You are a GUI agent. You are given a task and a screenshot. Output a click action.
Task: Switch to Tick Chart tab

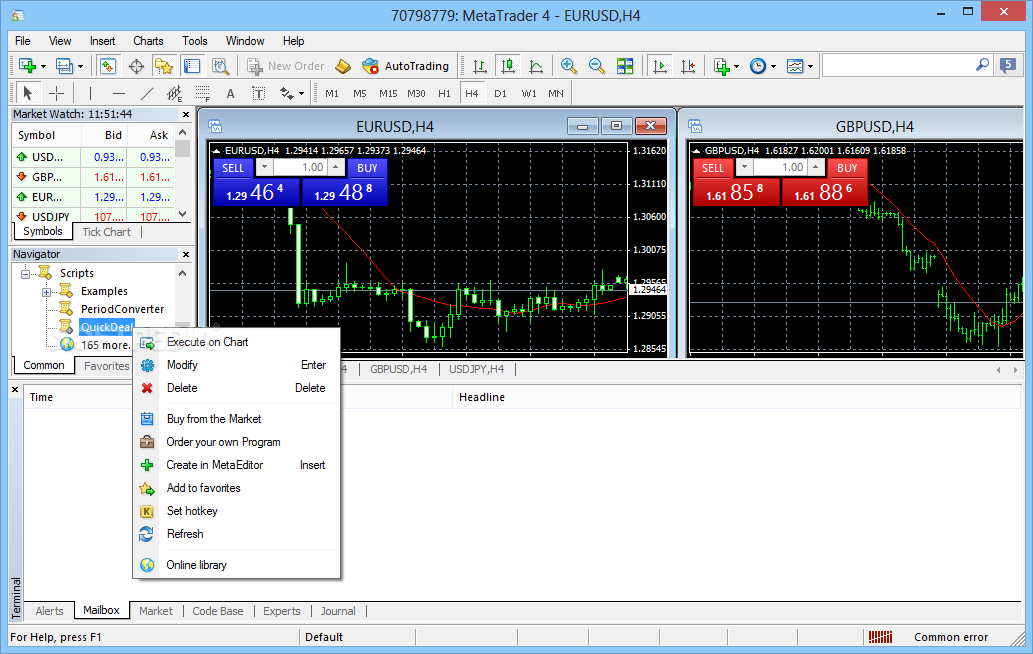click(106, 232)
